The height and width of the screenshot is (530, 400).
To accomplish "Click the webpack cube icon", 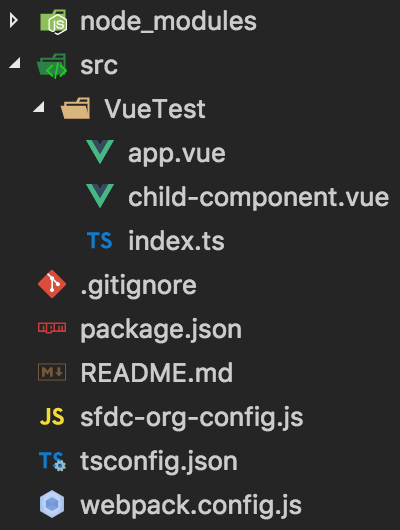I will 52,504.
